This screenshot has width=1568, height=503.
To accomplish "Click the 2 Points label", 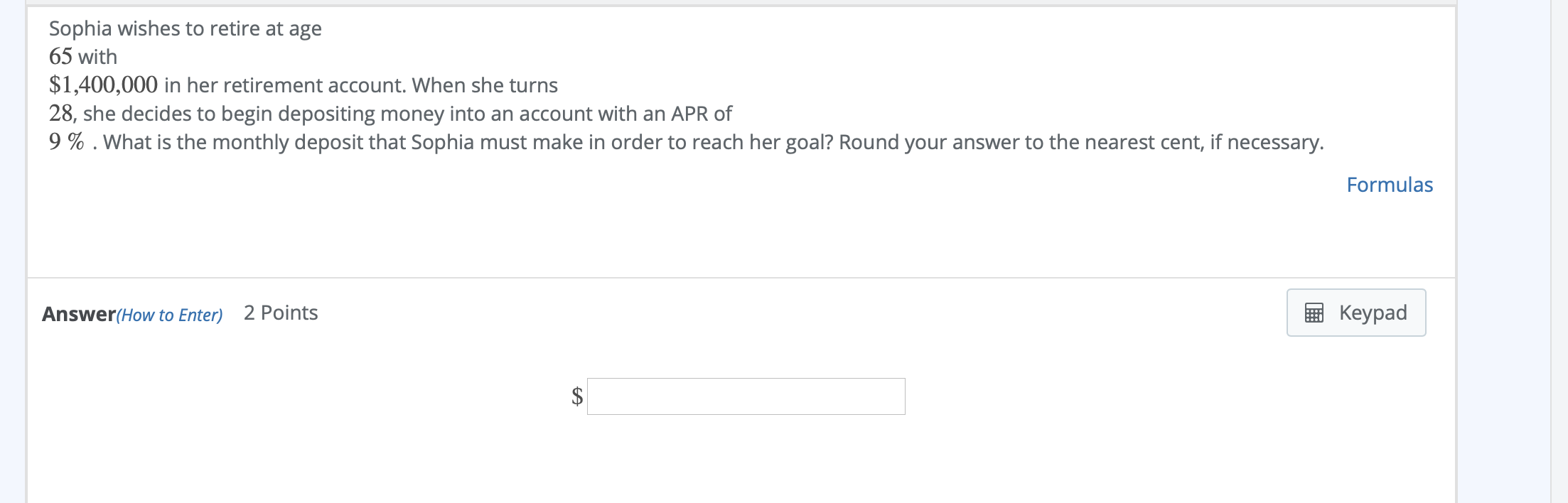I will point(281,313).
